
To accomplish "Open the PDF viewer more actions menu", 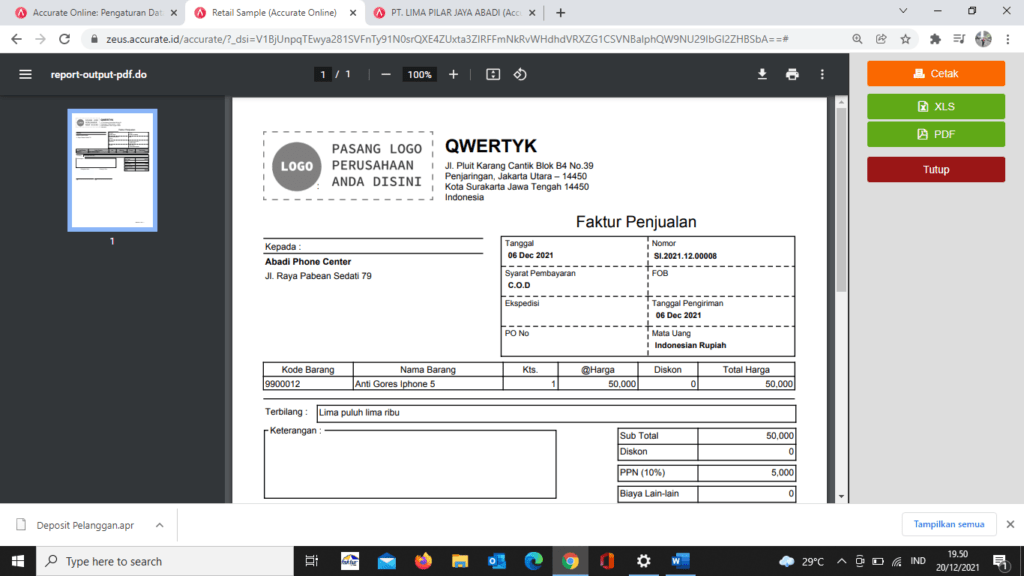I will click(x=822, y=74).
